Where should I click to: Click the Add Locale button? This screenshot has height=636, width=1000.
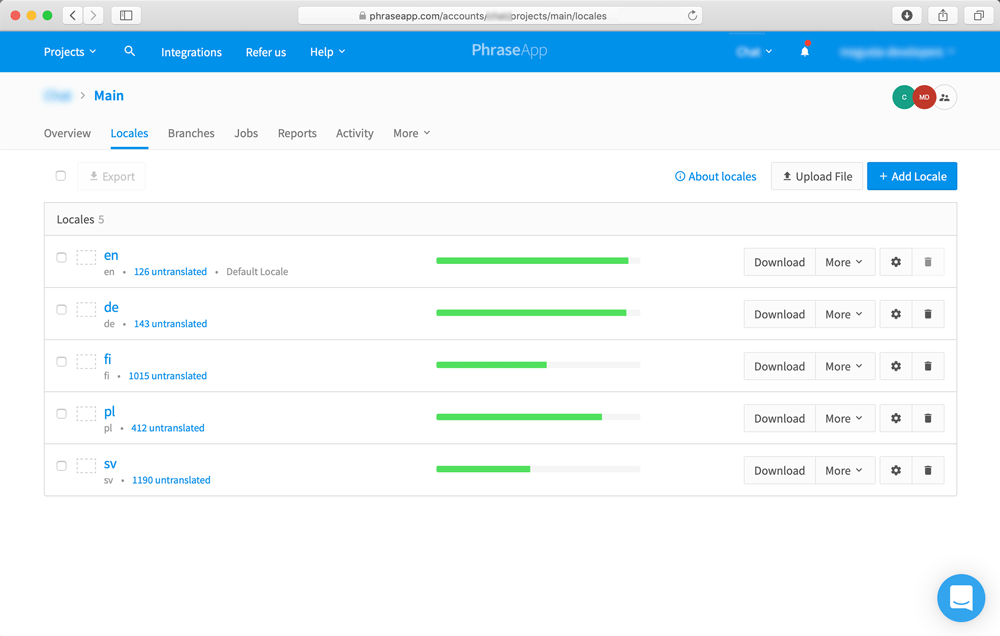tap(912, 176)
